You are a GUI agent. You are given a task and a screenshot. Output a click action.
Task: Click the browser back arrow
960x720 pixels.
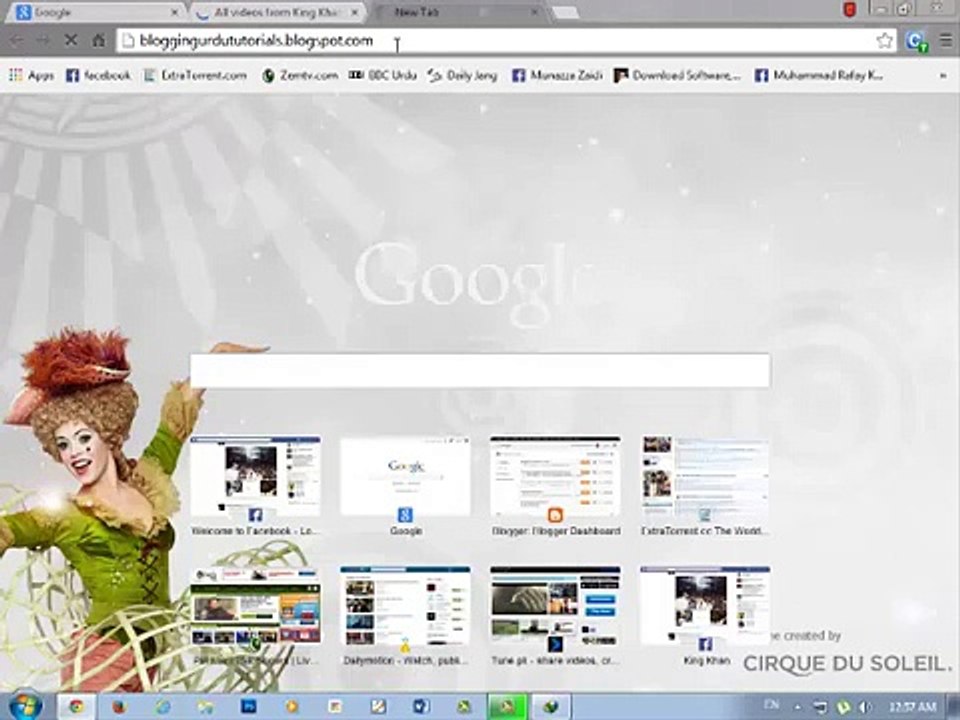coord(17,40)
